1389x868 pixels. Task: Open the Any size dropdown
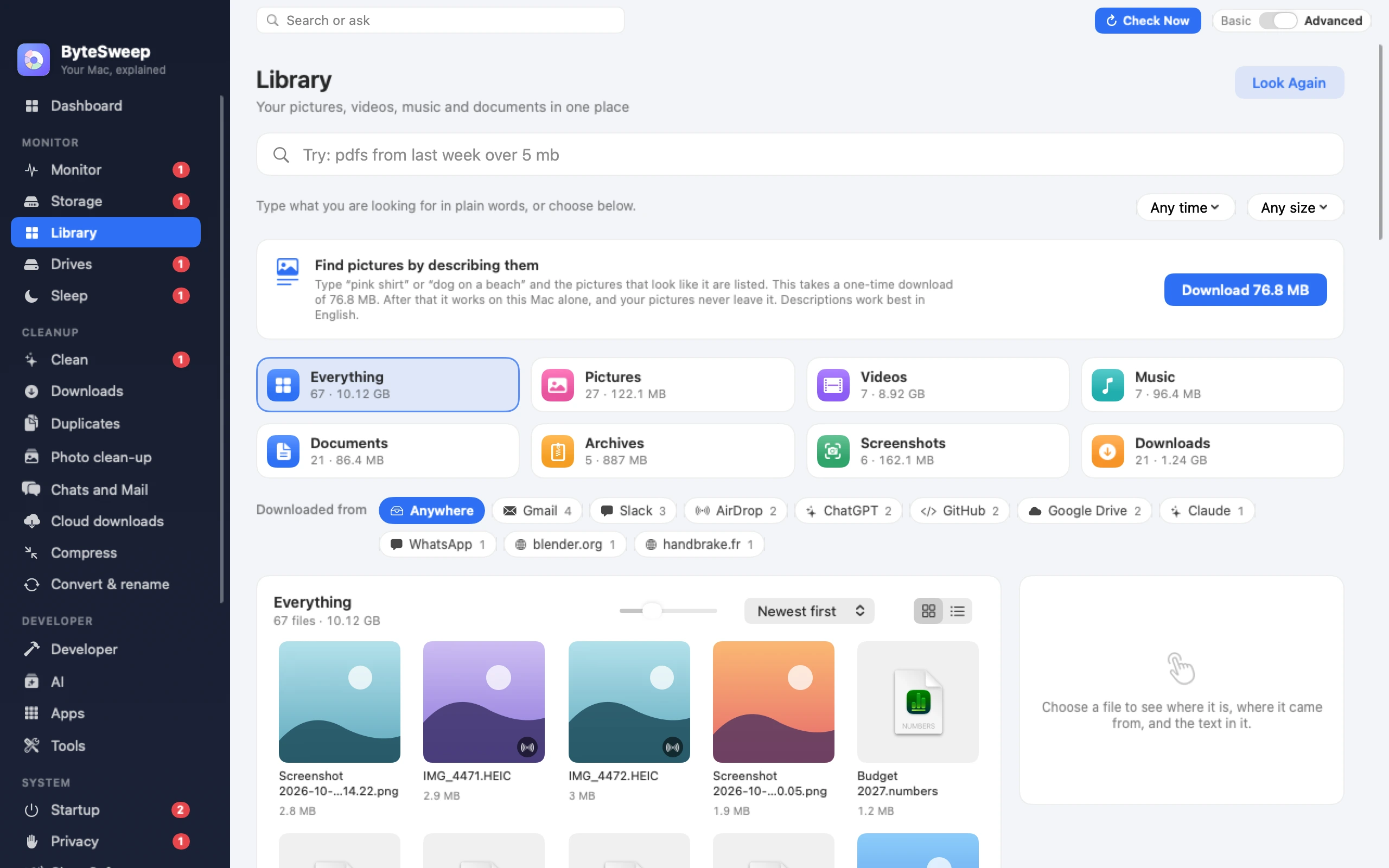pos(1295,207)
